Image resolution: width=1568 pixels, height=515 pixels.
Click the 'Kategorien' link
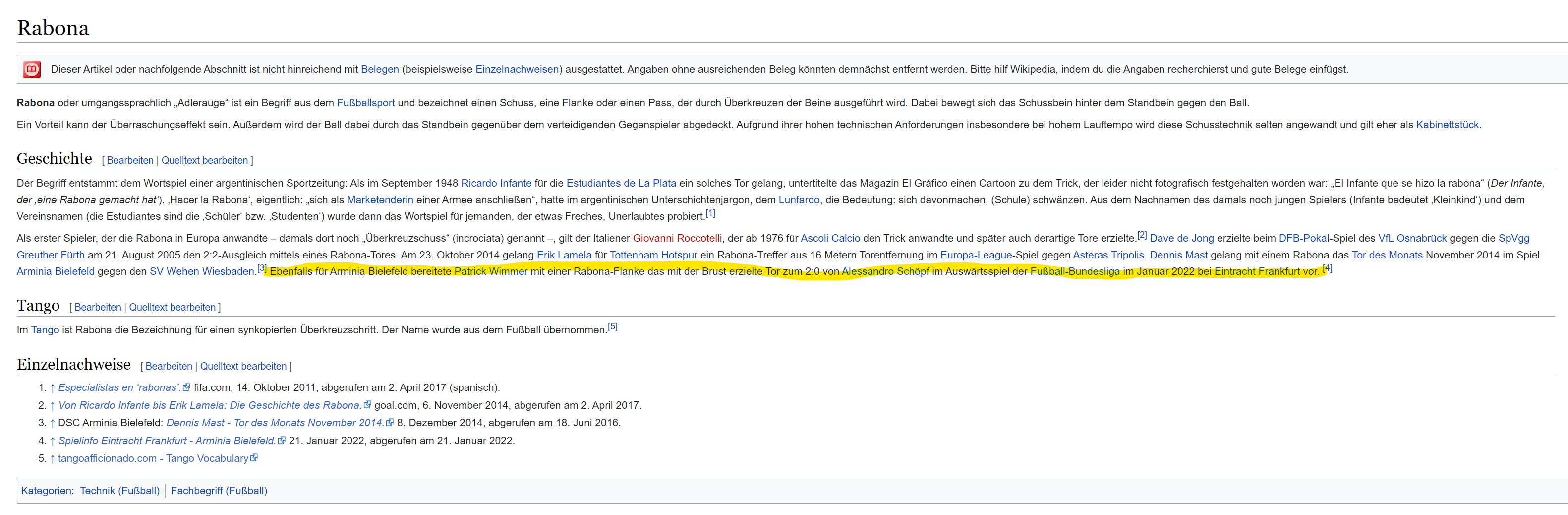coord(46,491)
